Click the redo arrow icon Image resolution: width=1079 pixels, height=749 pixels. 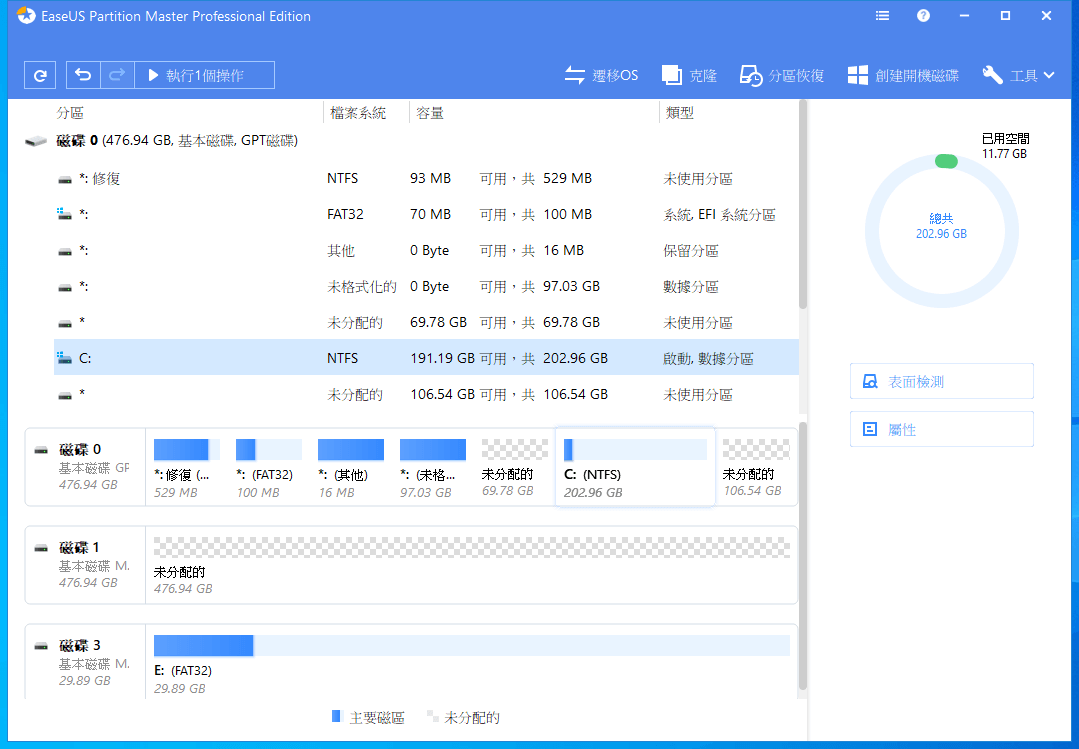[116, 75]
